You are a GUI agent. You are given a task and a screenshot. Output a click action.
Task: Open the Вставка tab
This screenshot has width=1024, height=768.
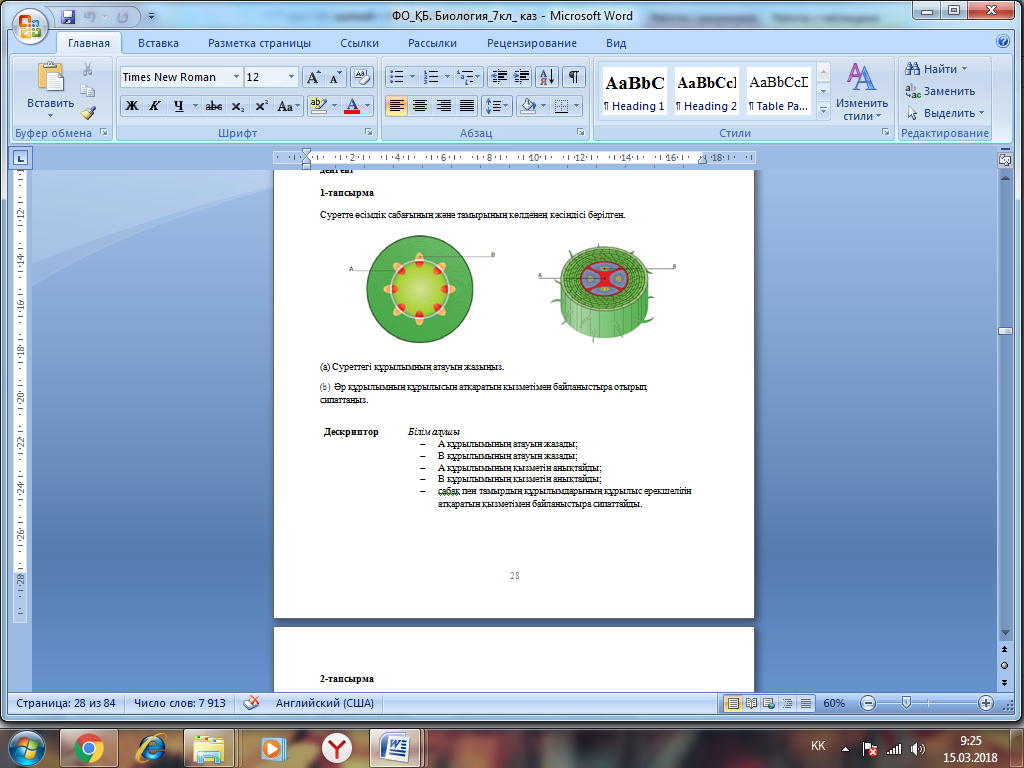158,43
